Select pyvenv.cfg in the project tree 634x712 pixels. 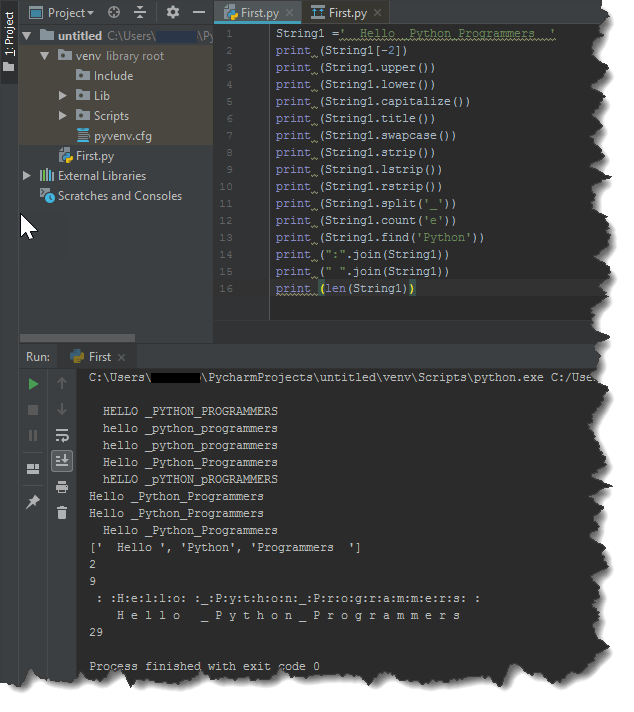coord(122,136)
